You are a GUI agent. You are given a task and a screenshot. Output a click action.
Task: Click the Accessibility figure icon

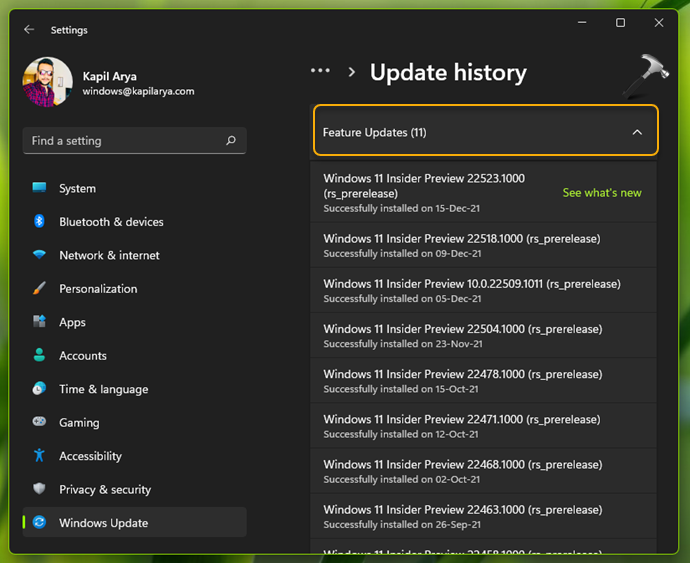tap(39, 456)
